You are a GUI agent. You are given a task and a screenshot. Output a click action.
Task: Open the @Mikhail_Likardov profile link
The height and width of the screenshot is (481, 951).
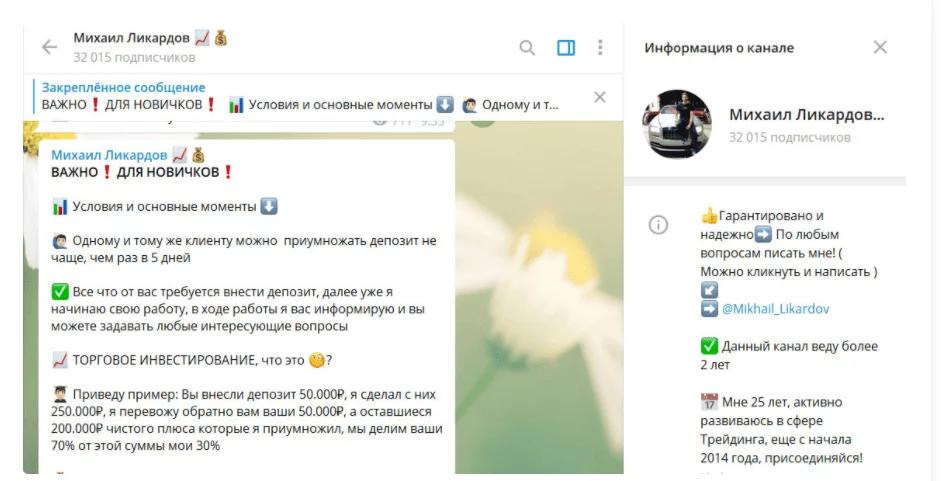tap(775, 309)
